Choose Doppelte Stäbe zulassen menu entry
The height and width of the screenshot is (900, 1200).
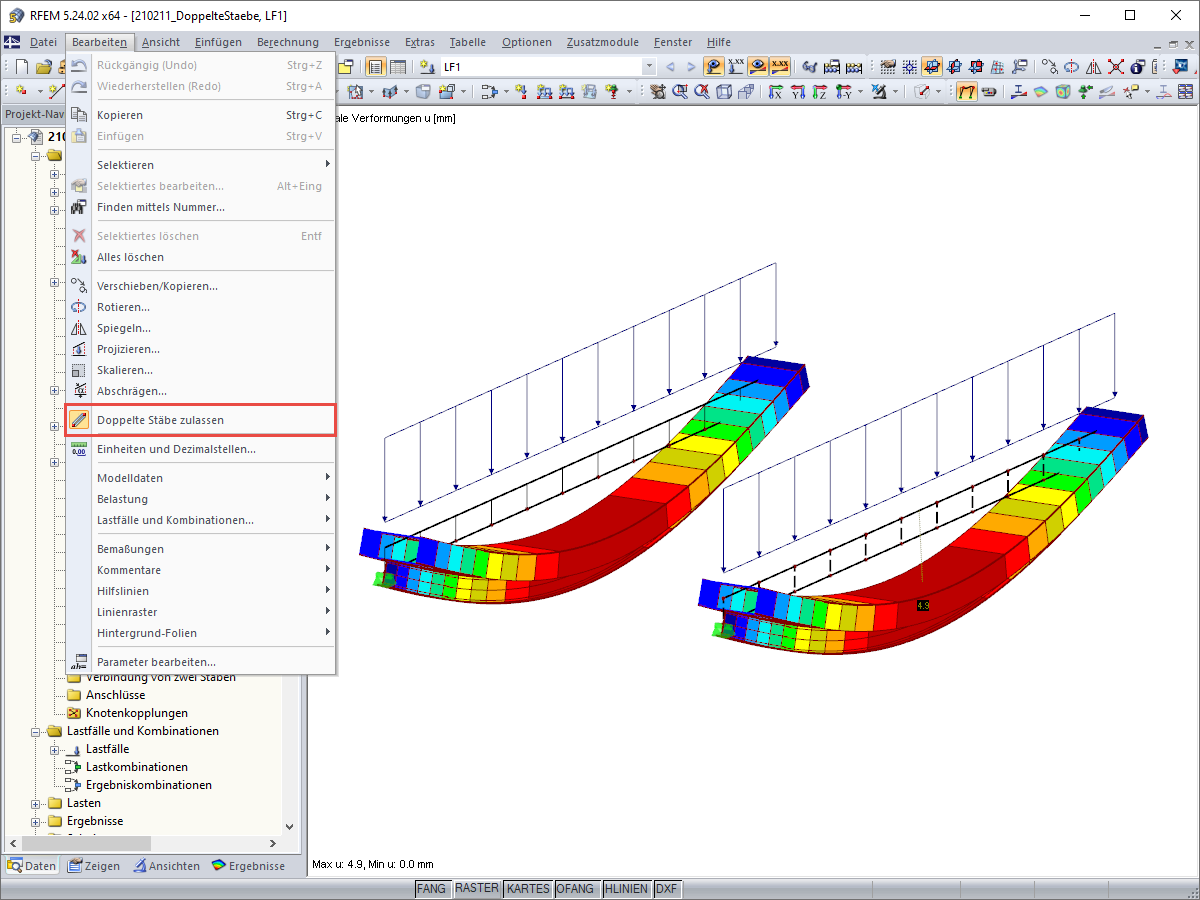(x=200, y=420)
